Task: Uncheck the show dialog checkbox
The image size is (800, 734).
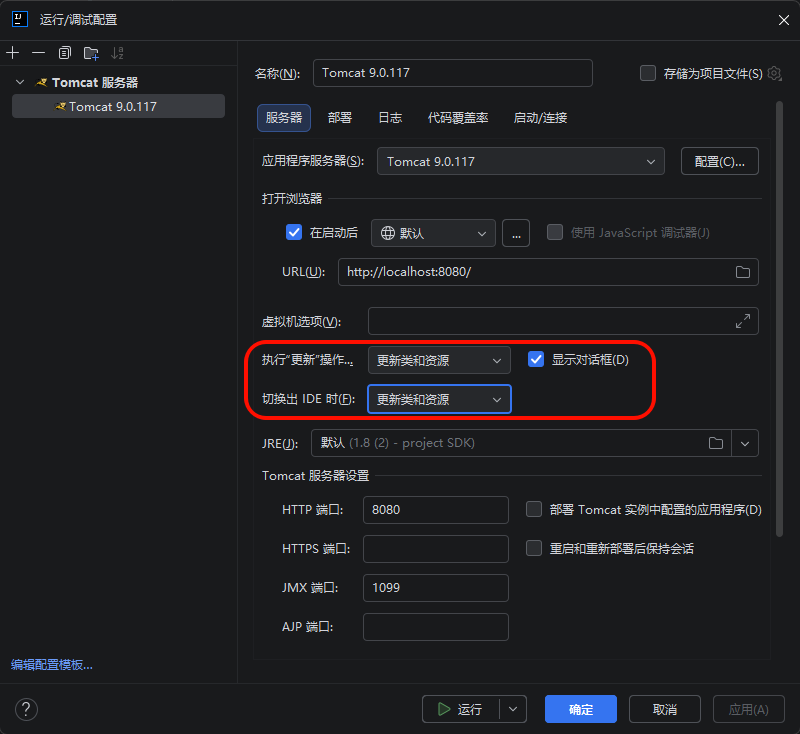Action: click(x=536, y=360)
